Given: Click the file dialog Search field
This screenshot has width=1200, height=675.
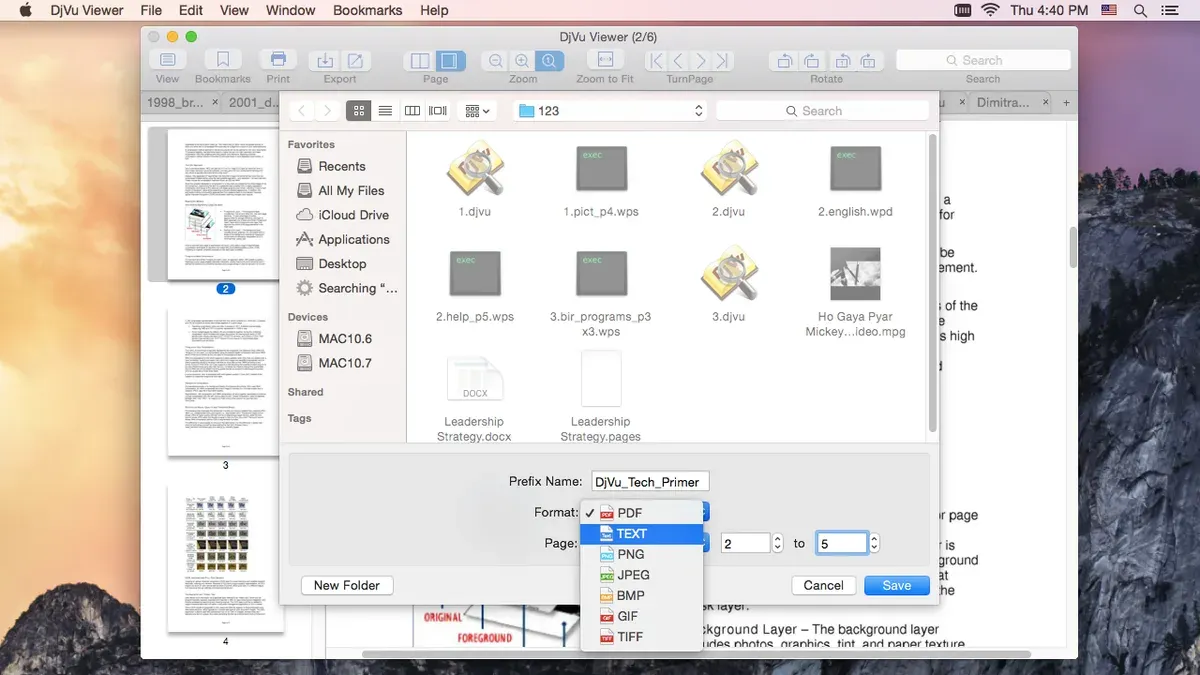Looking at the screenshot, I should click(x=822, y=111).
